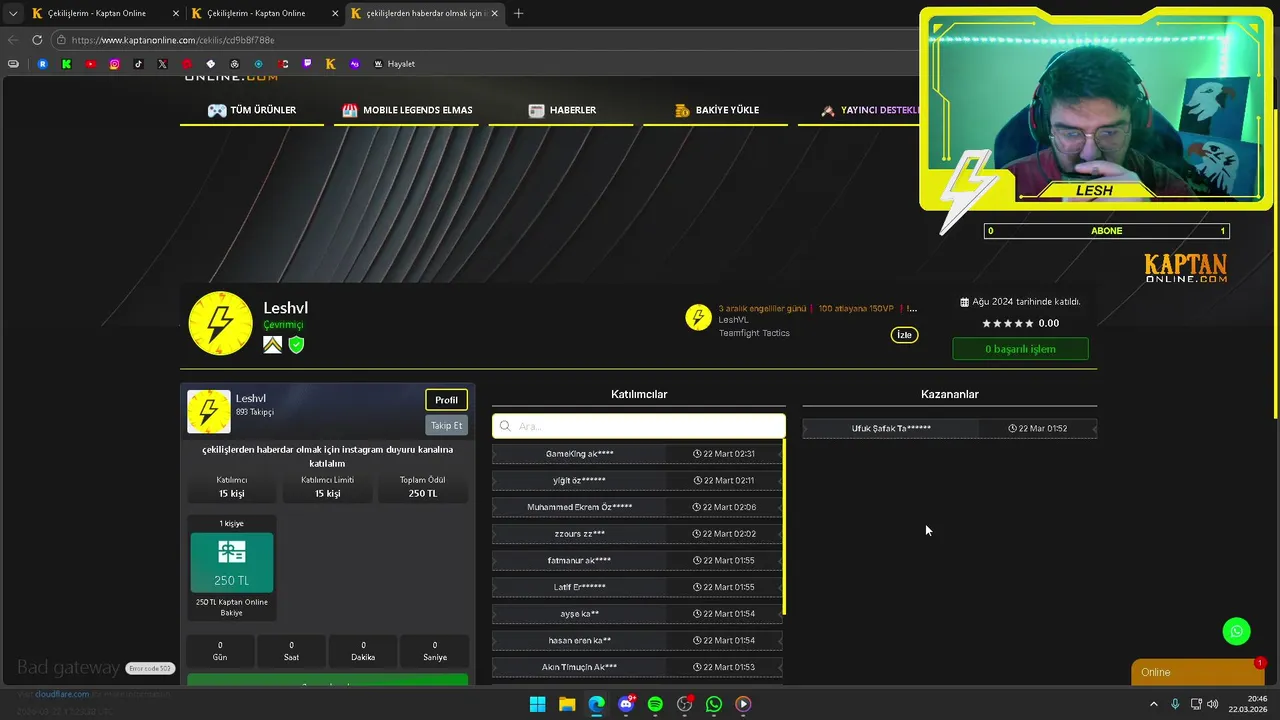1280x720 pixels.
Task: Select participant yiğit öz******
Action: pos(638,480)
